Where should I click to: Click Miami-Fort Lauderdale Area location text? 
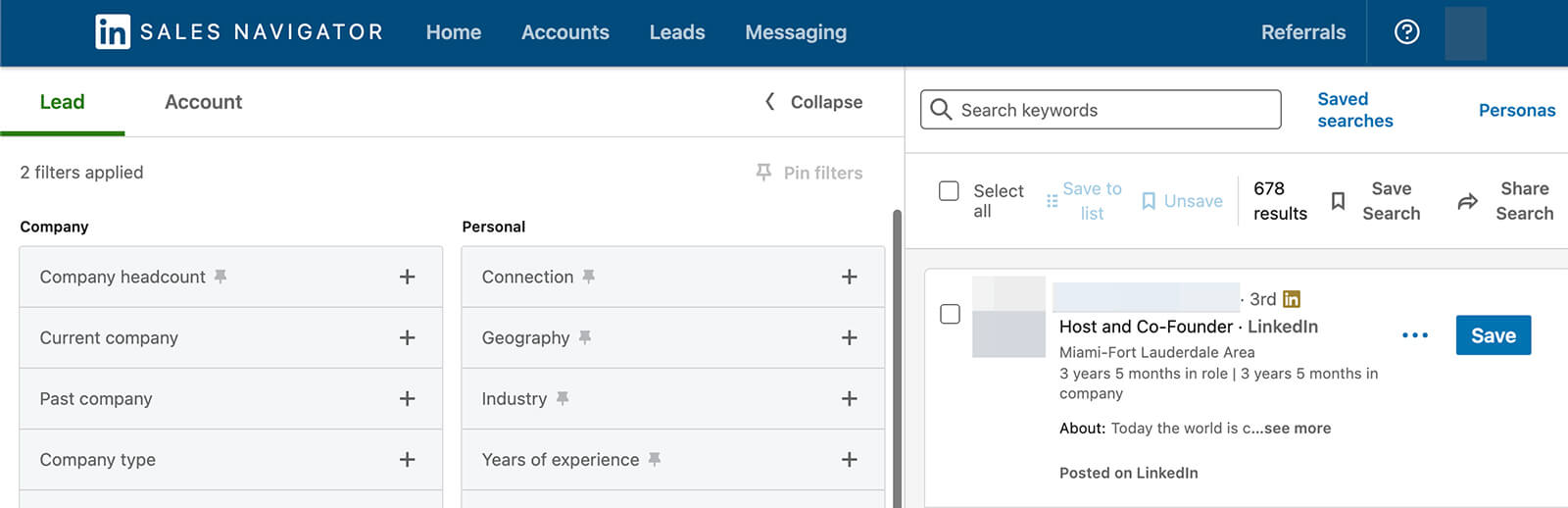point(1157,352)
